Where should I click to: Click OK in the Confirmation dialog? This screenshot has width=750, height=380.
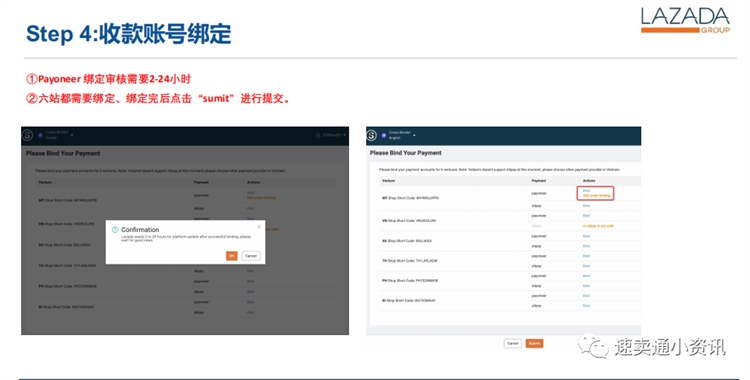pyautogui.click(x=232, y=256)
